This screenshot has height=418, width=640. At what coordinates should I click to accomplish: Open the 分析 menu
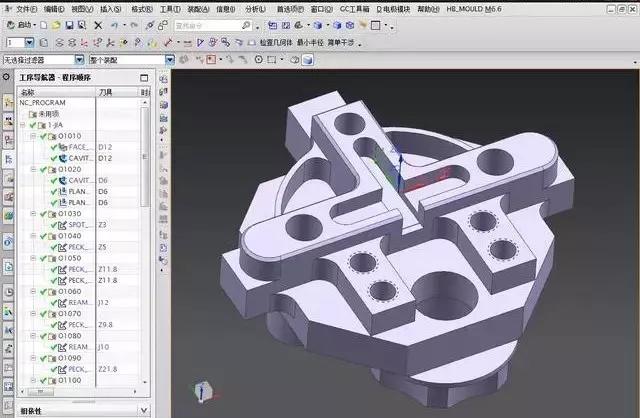point(255,9)
